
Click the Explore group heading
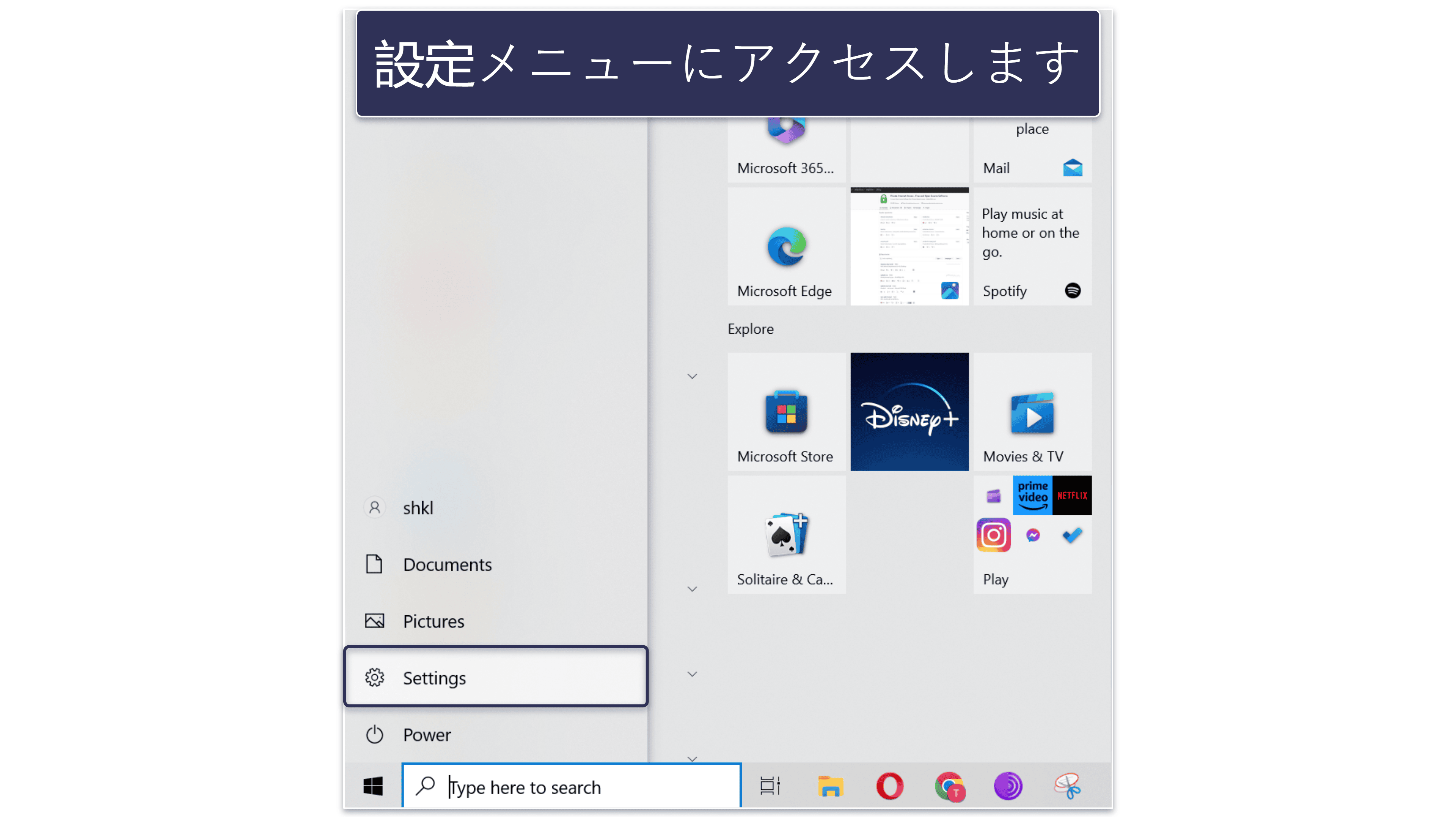750,329
